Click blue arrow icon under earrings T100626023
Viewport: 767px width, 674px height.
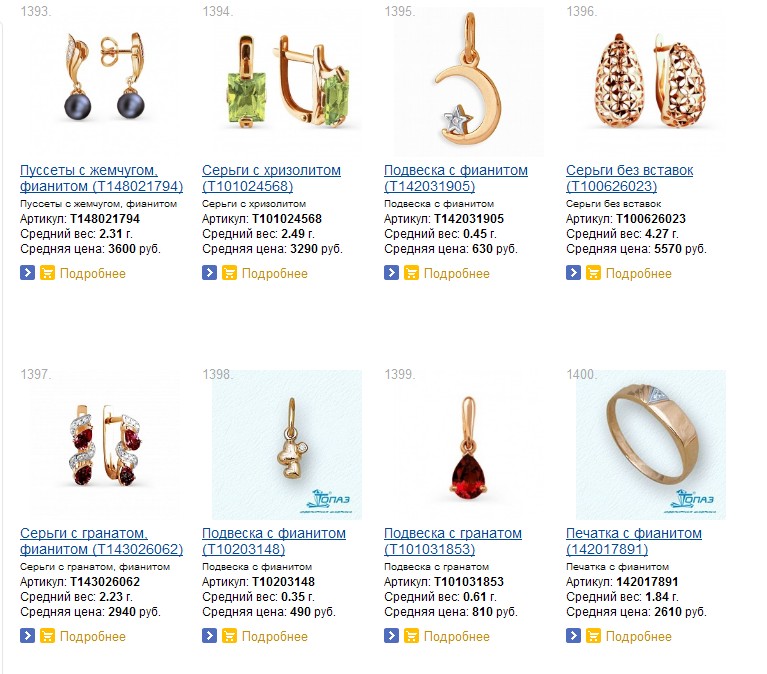(x=573, y=272)
